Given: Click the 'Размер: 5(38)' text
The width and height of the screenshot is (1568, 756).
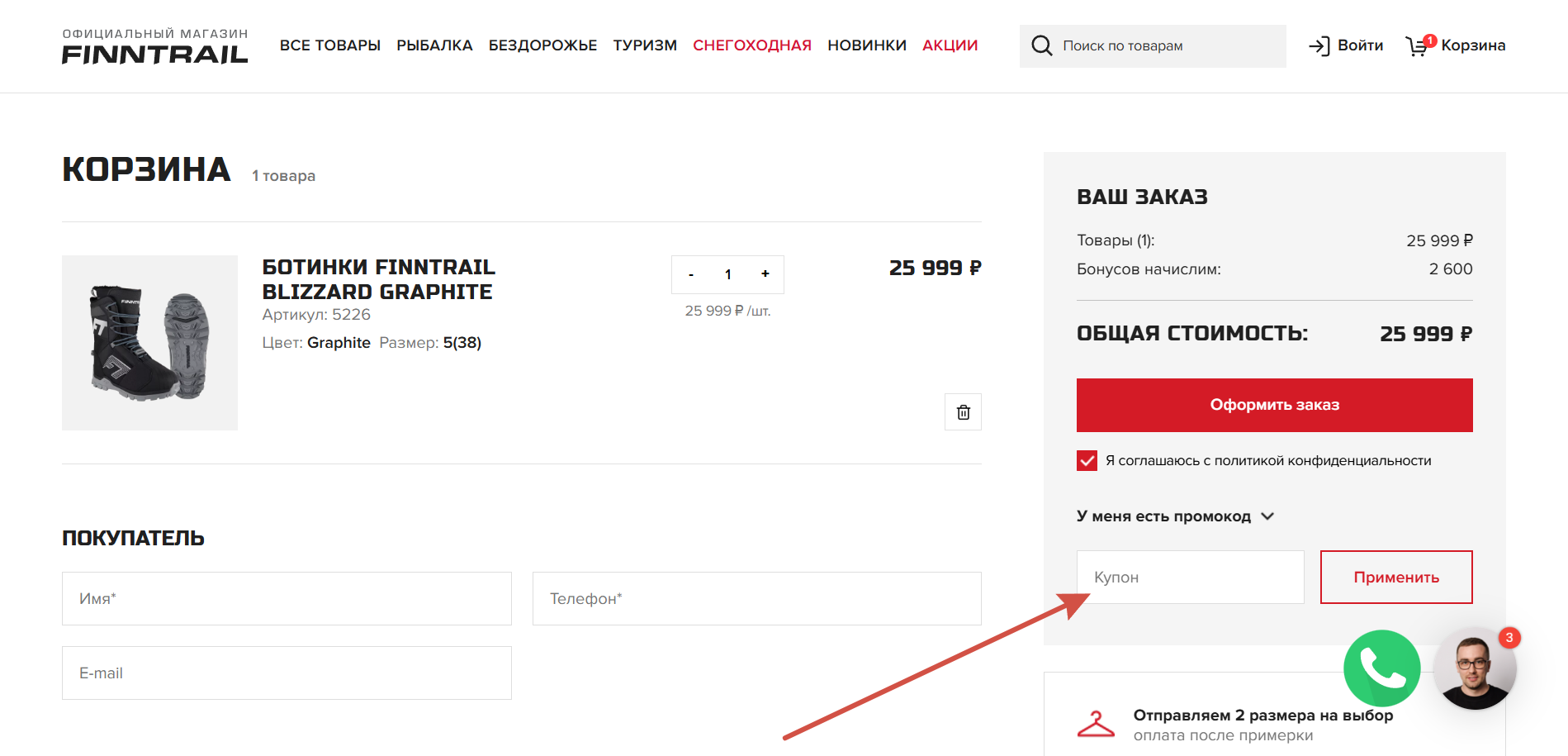Looking at the screenshot, I should click(x=430, y=343).
